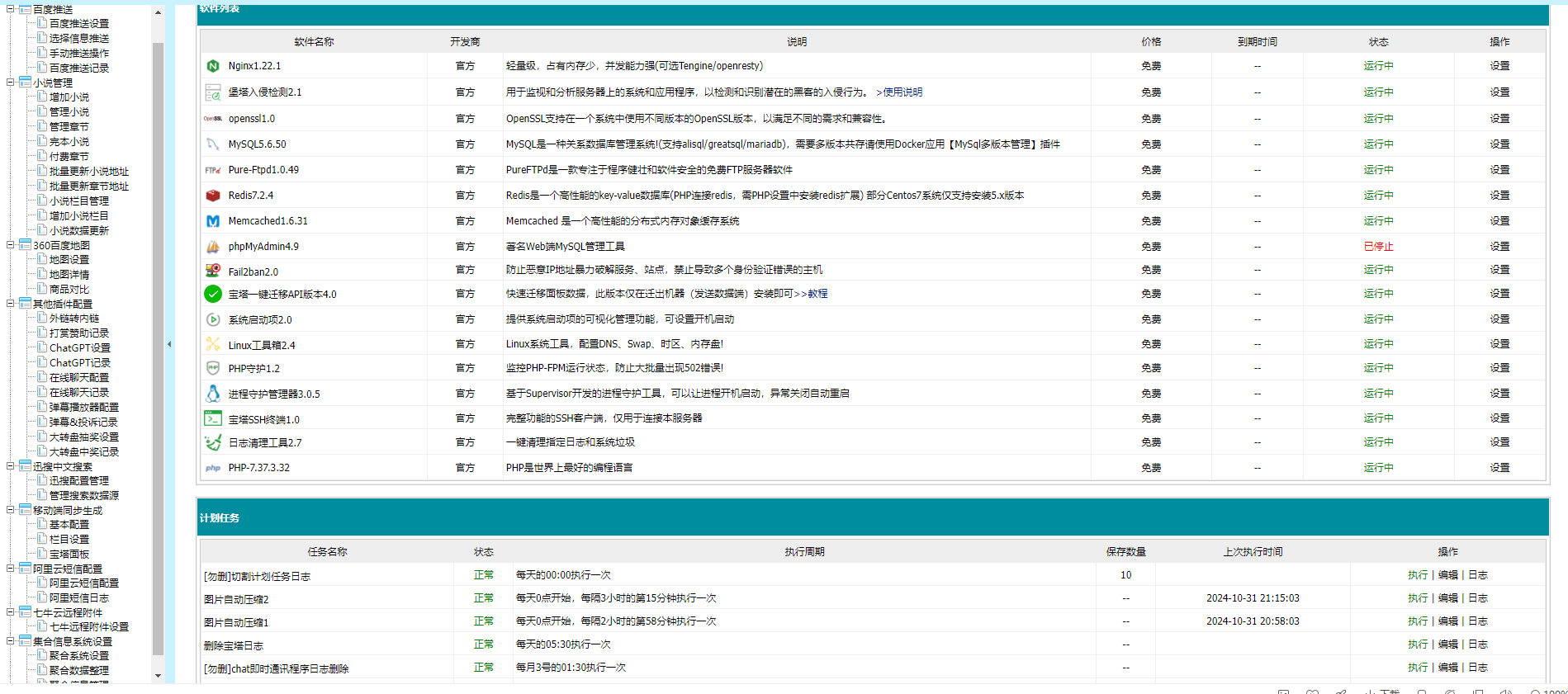The height and width of the screenshot is (694, 1568).
Task: Open the 使用说明 link for 堡塔入侵检测
Action: pyautogui.click(x=899, y=92)
